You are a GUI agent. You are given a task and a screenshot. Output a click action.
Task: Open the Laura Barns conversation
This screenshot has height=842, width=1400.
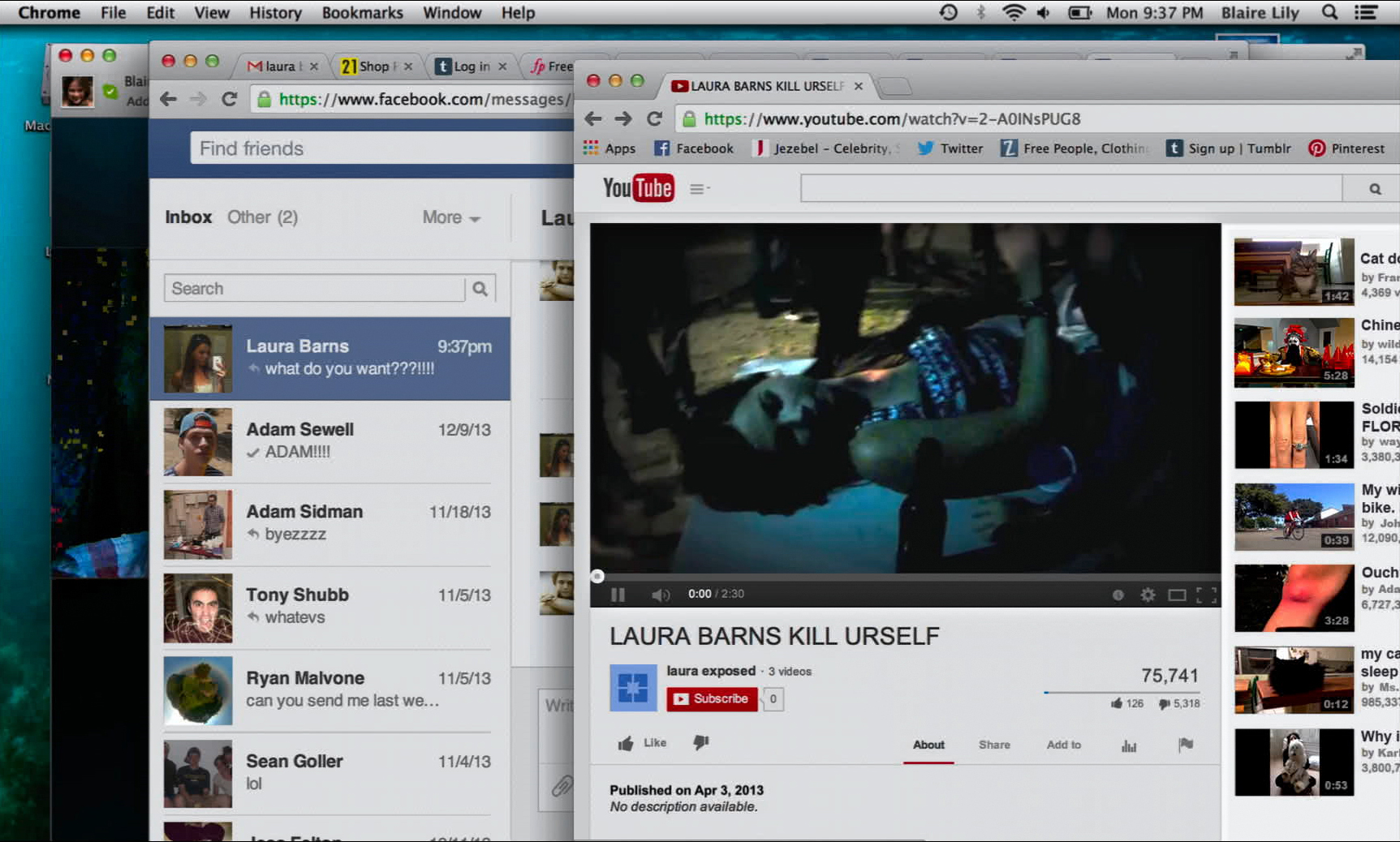330,359
